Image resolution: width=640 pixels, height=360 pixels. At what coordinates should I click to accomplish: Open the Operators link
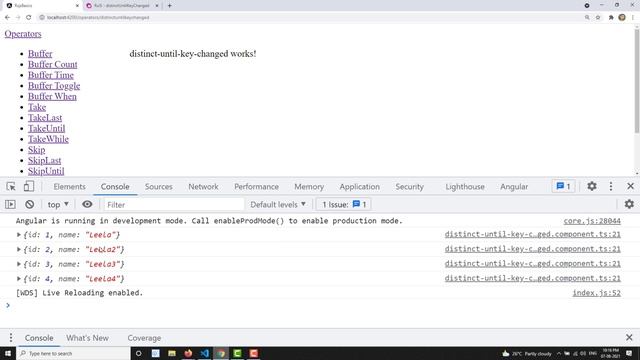23,34
